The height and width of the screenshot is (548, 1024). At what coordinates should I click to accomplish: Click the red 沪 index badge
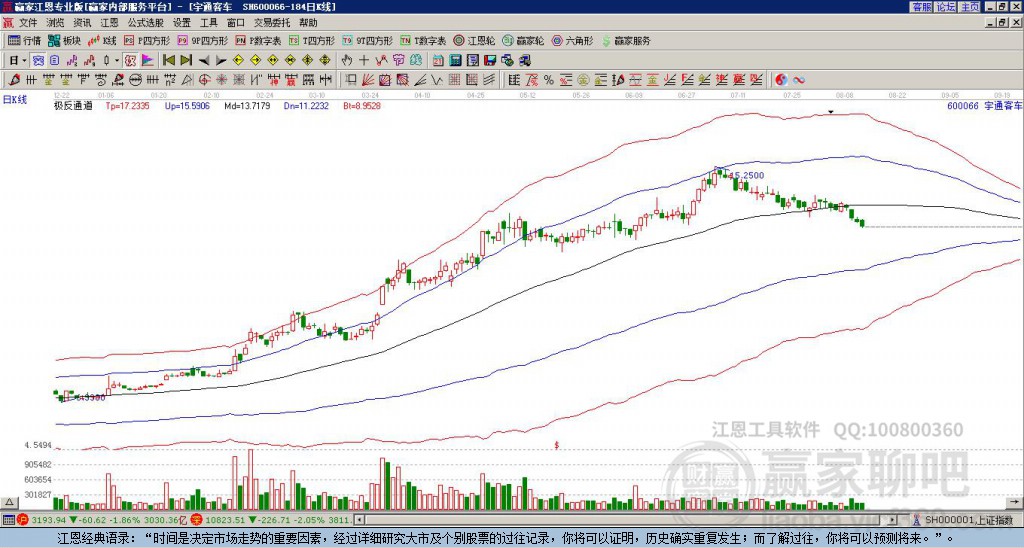point(23,520)
